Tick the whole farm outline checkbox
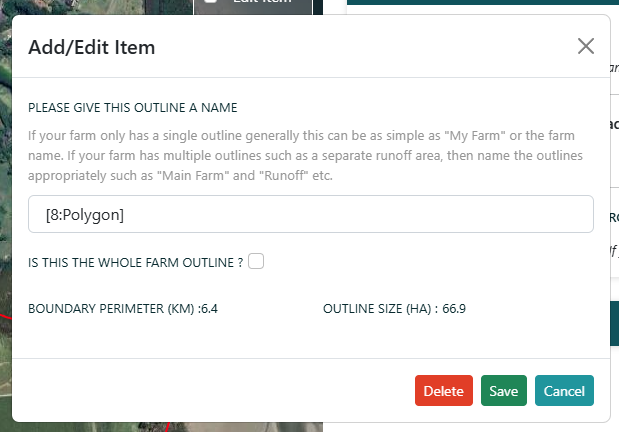This screenshot has width=619, height=432. pyautogui.click(x=256, y=261)
